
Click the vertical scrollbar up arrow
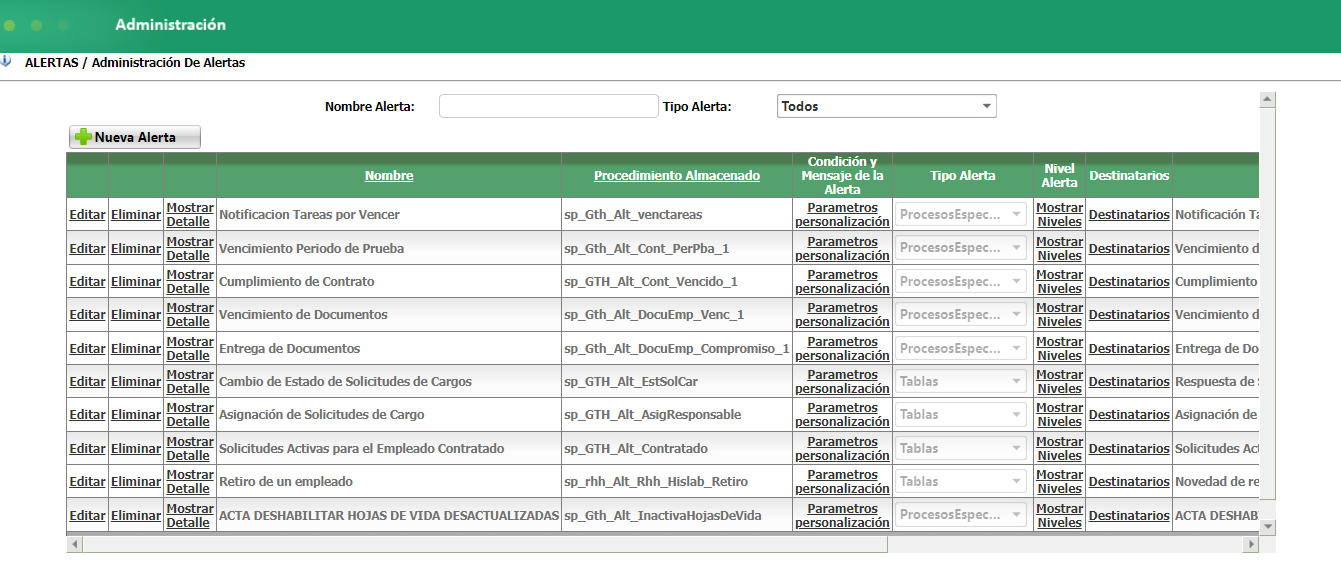click(x=1268, y=99)
